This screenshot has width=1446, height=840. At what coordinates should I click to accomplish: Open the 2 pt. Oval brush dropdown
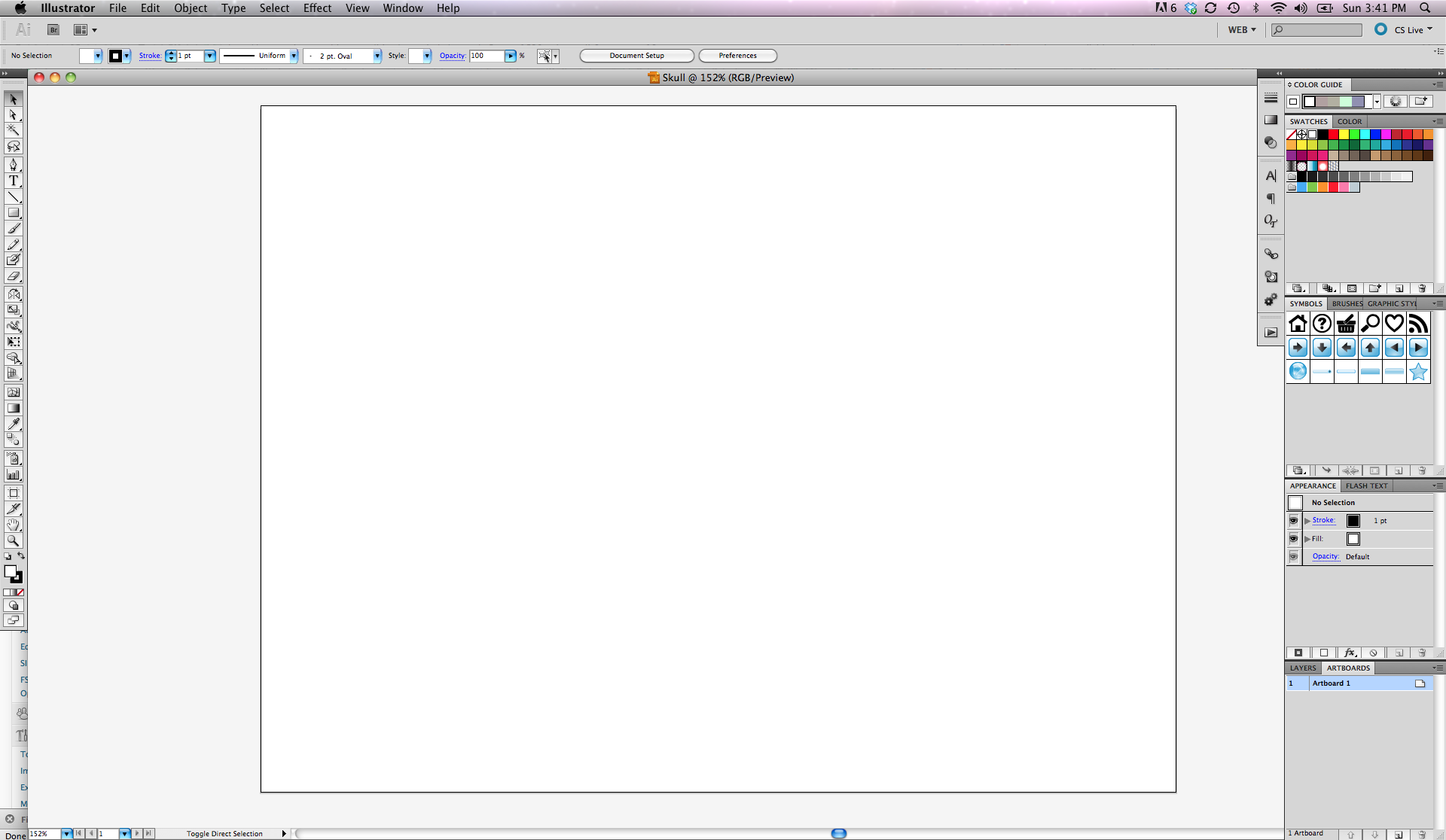[377, 56]
